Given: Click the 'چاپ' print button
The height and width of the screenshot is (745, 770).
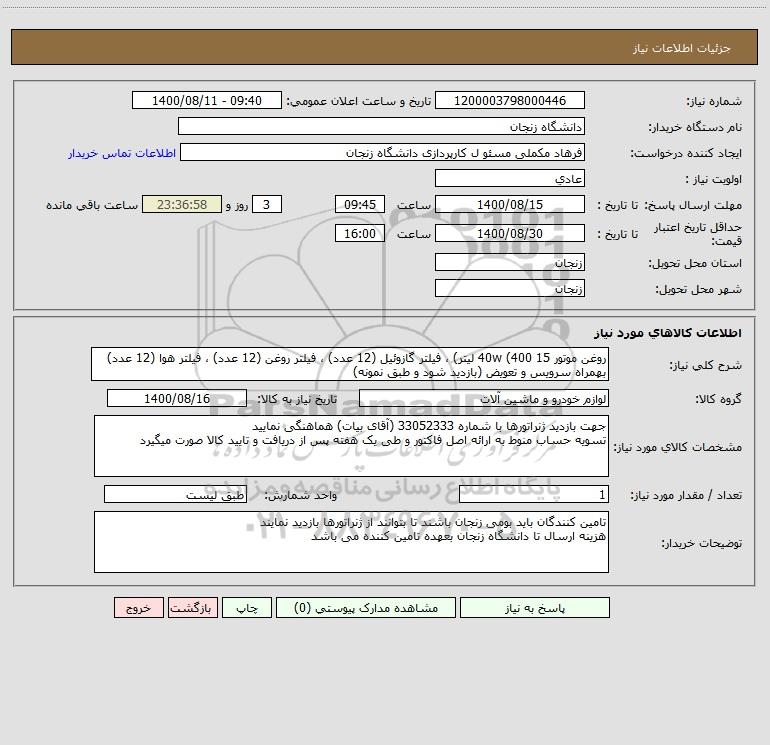Looking at the screenshot, I should point(247,608).
